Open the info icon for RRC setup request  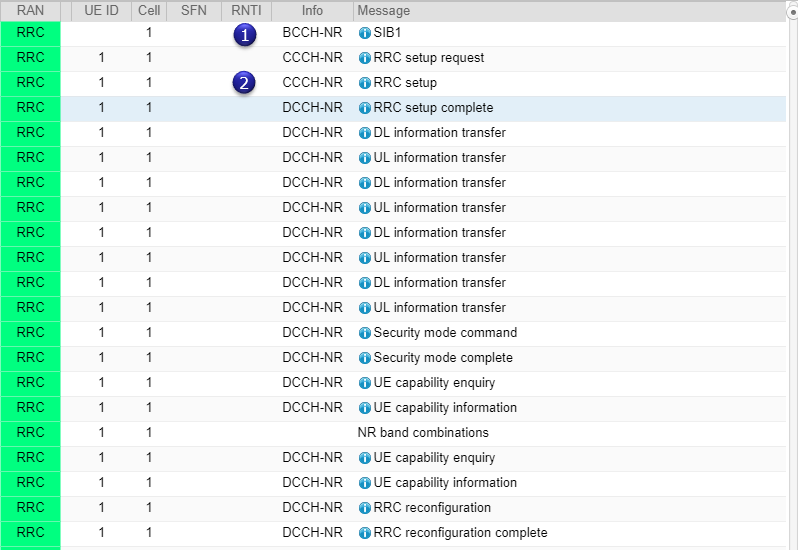tap(364, 58)
